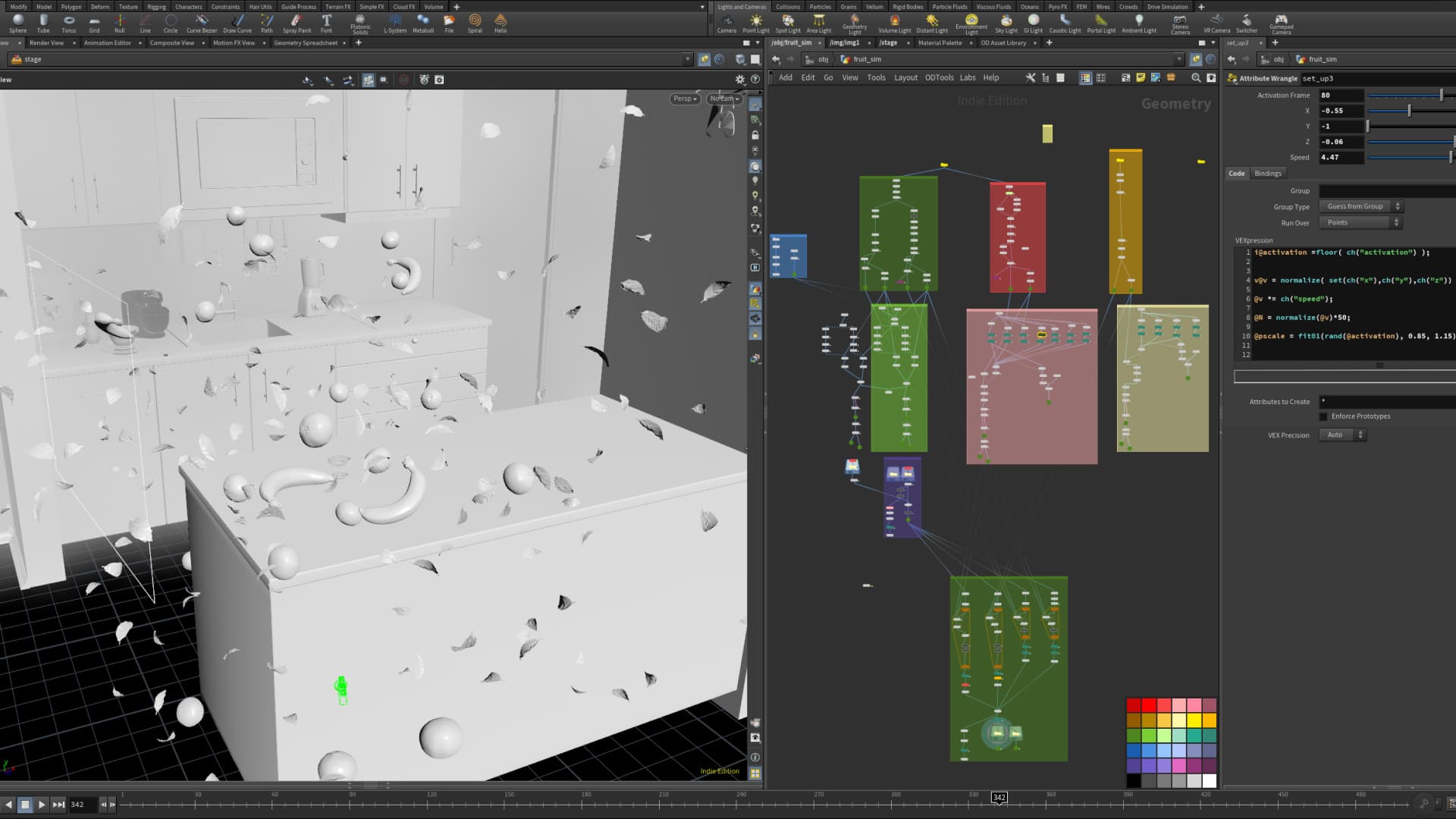Enable the Enforce Prototypes checkbox
1456x819 pixels.
[1323, 416]
